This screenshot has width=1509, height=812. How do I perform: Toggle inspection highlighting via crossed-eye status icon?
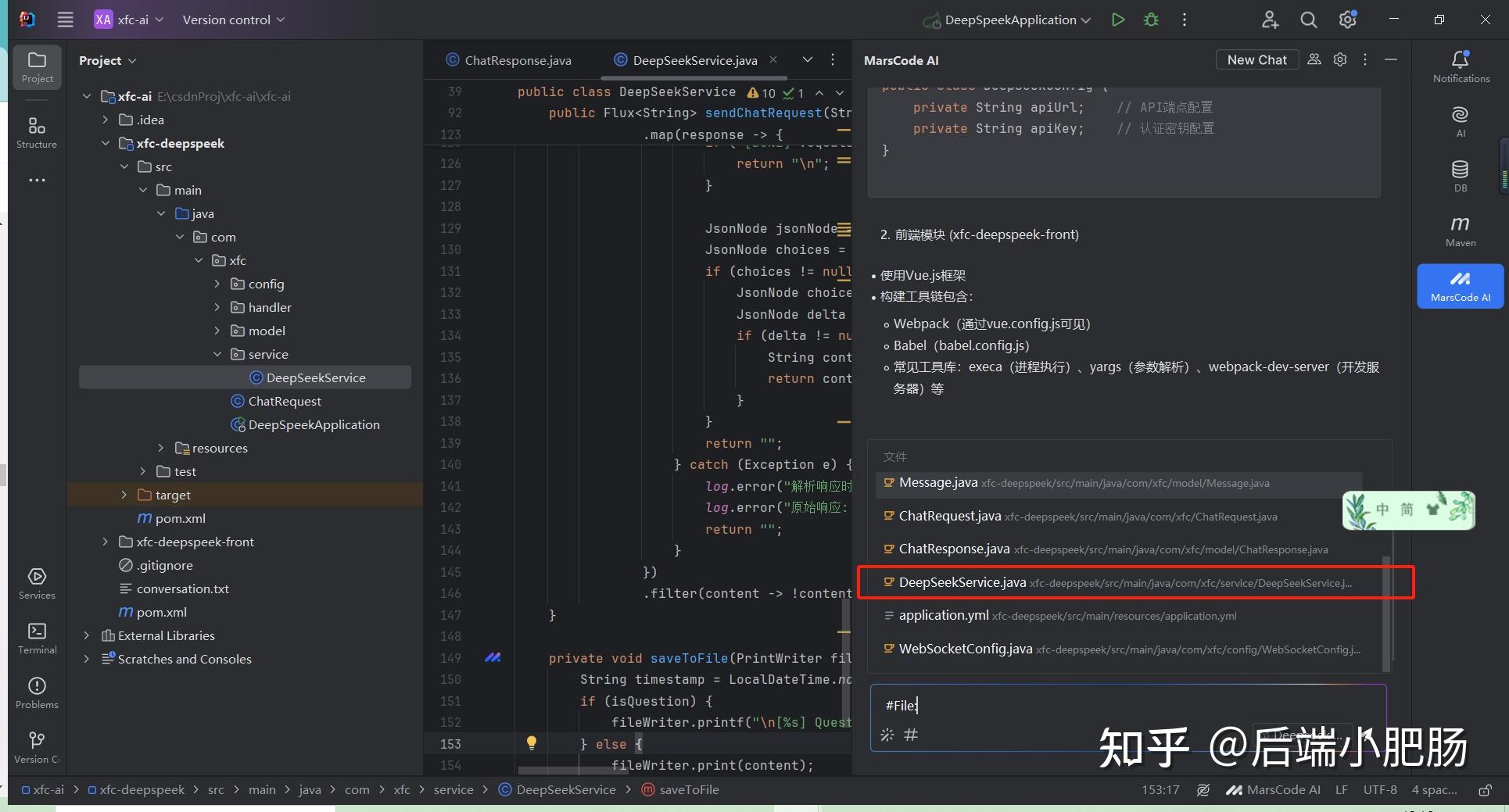click(1203, 789)
